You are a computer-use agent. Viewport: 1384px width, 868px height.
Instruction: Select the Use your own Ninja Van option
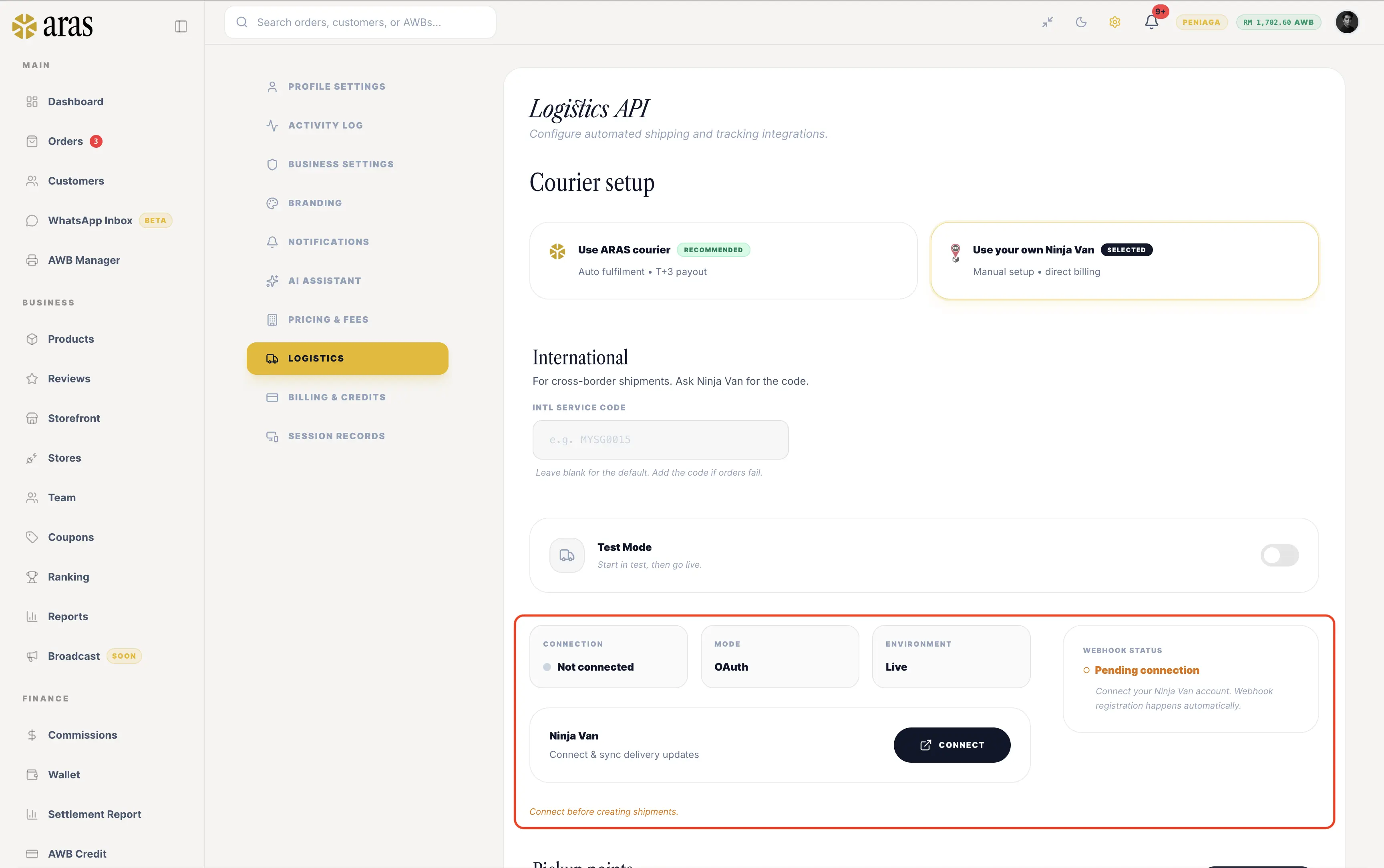tap(1124, 261)
